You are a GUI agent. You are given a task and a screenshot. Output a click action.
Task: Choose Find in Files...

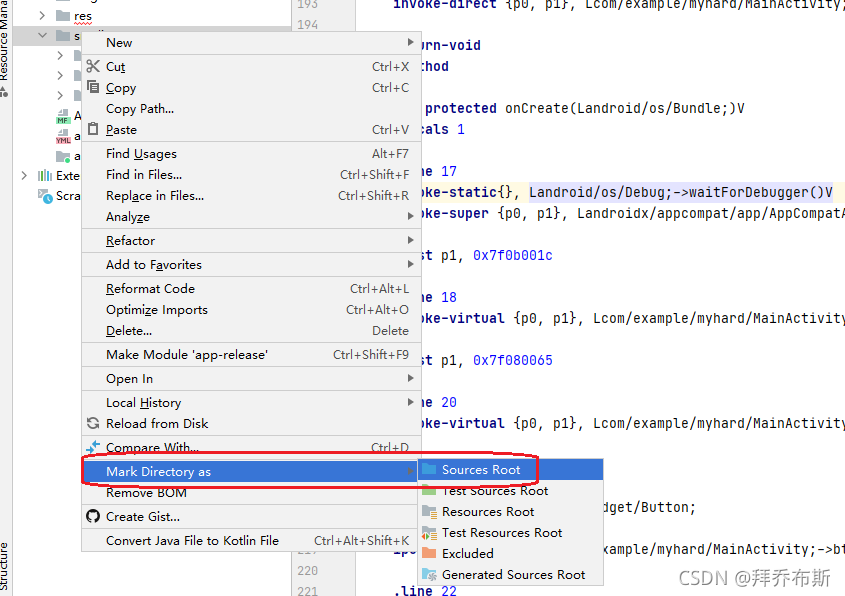pos(251,175)
